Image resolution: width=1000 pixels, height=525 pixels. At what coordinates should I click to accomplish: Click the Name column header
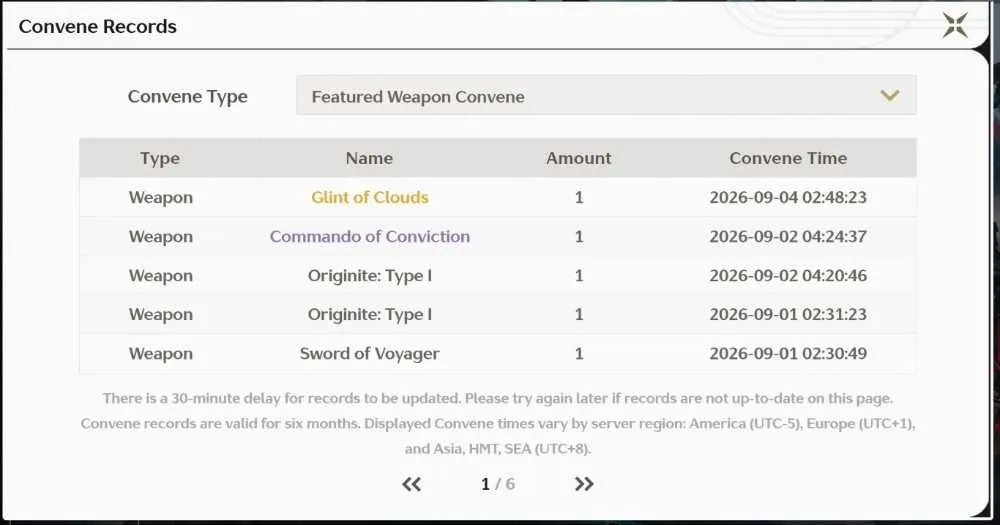pyautogui.click(x=369, y=158)
